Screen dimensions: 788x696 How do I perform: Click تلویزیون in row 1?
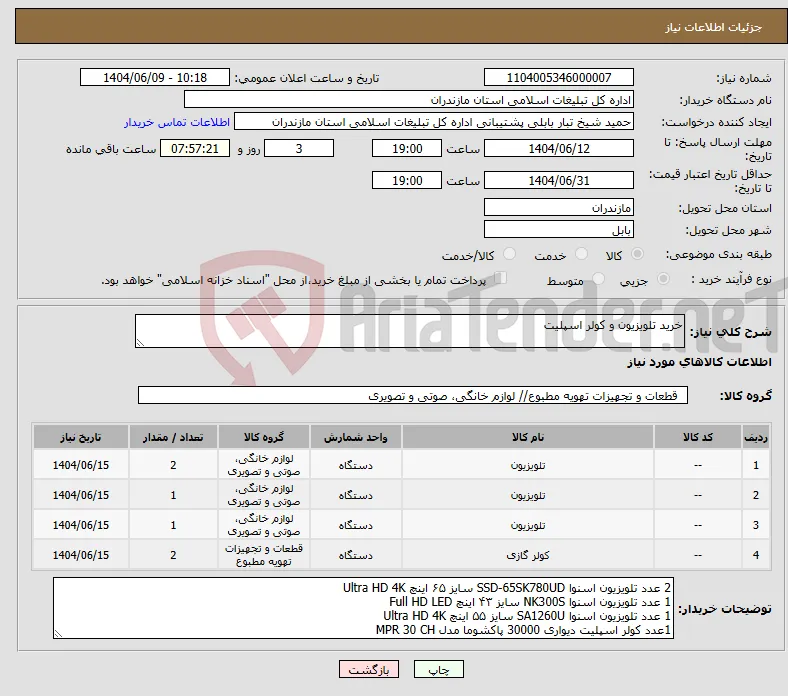pyautogui.click(x=528, y=465)
